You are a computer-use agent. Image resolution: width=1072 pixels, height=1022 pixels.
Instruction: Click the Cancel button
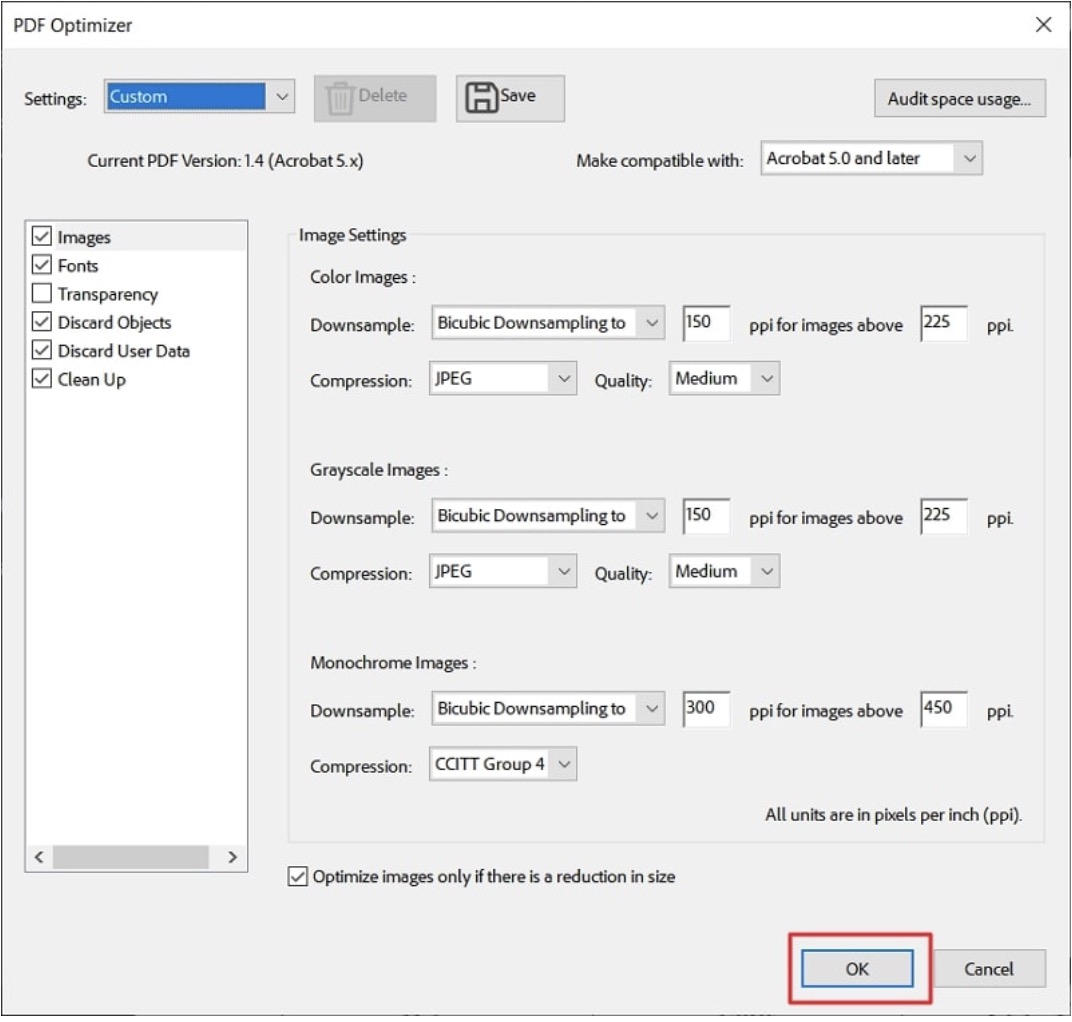988,969
